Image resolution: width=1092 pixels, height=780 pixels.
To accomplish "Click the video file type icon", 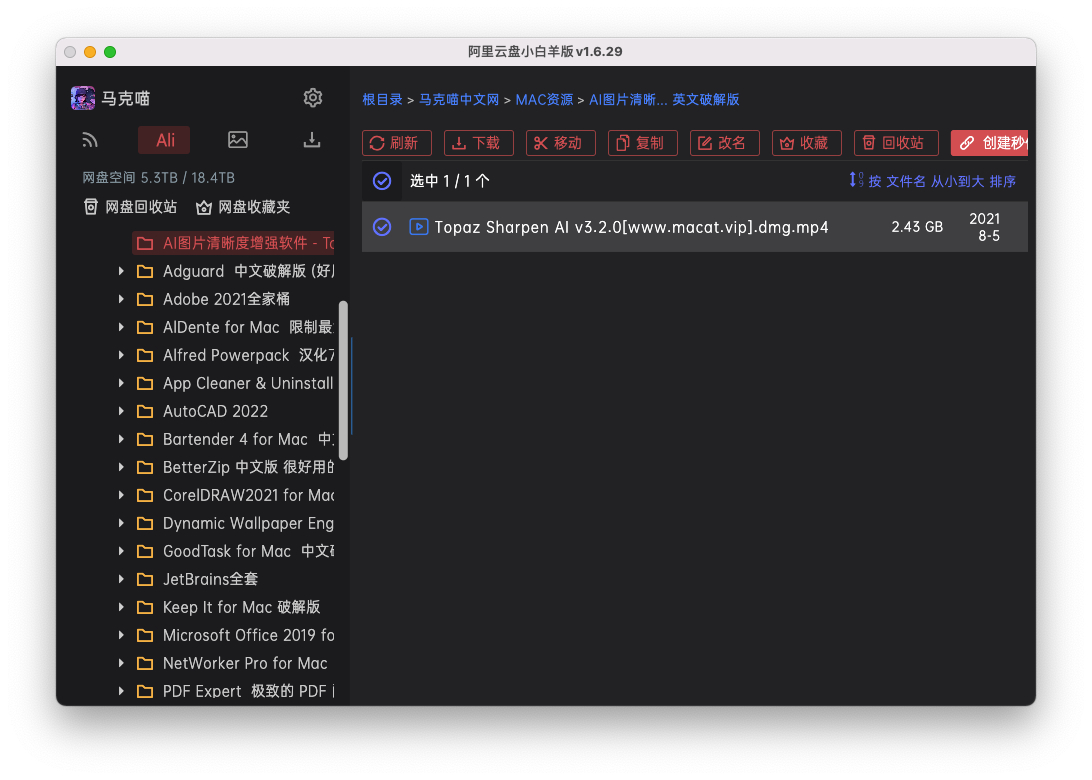I will click(419, 227).
